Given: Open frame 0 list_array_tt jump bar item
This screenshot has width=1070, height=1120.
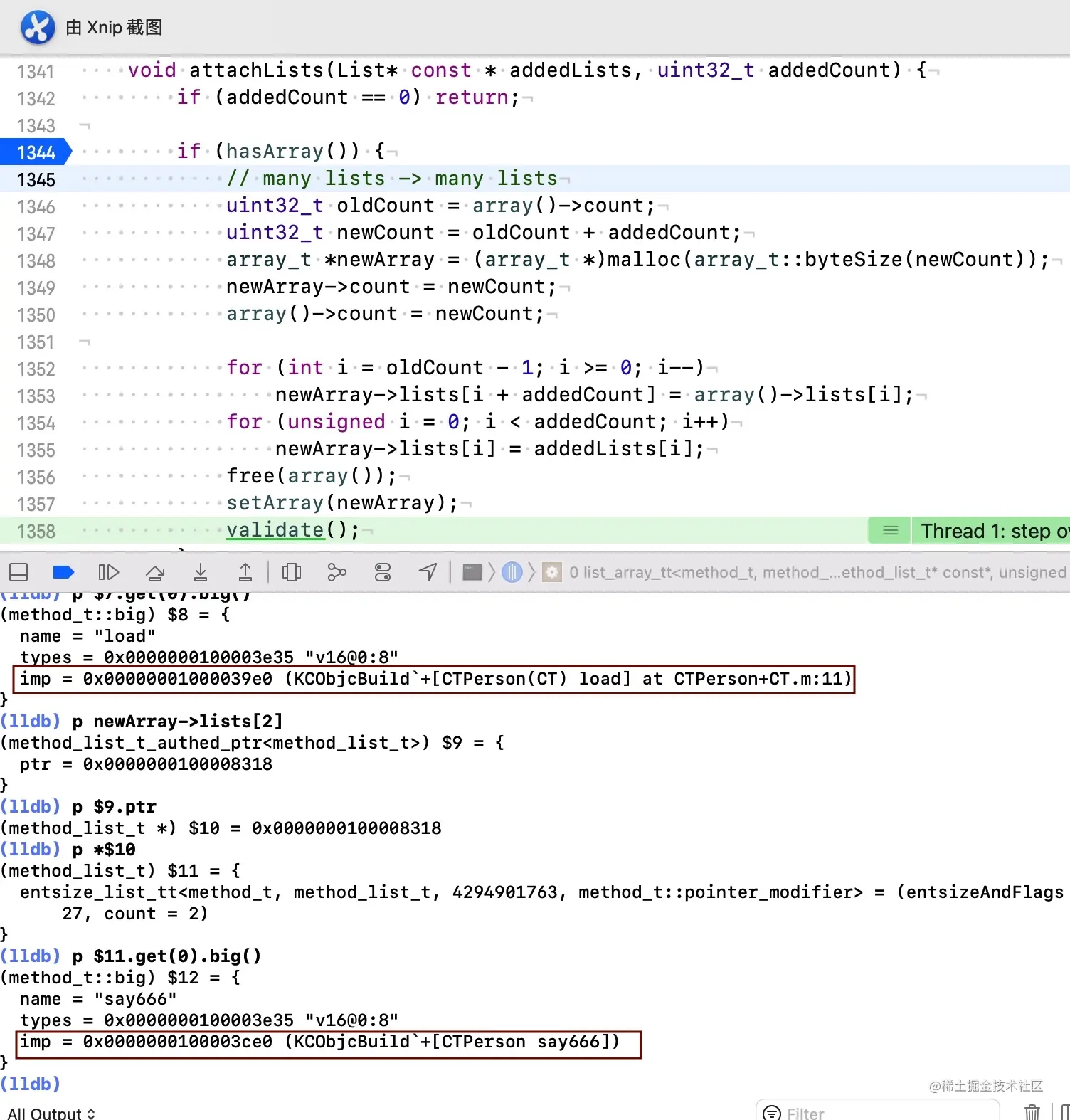Looking at the screenshot, I should pyautogui.click(x=818, y=572).
